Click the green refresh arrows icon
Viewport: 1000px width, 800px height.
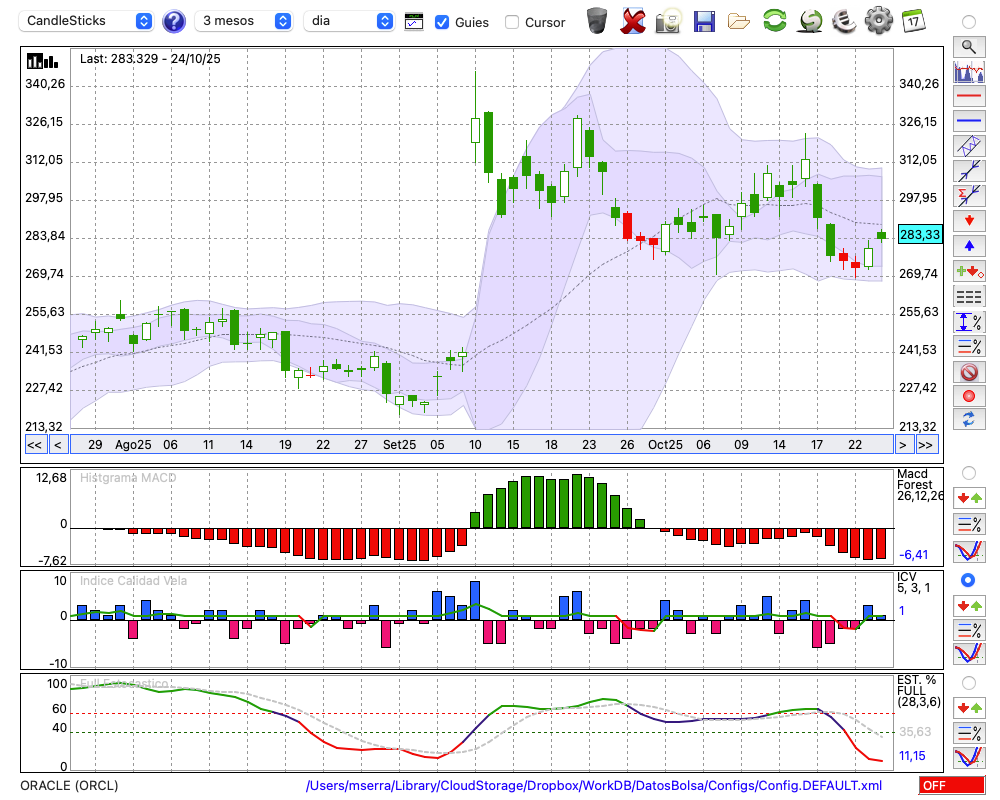(774, 21)
